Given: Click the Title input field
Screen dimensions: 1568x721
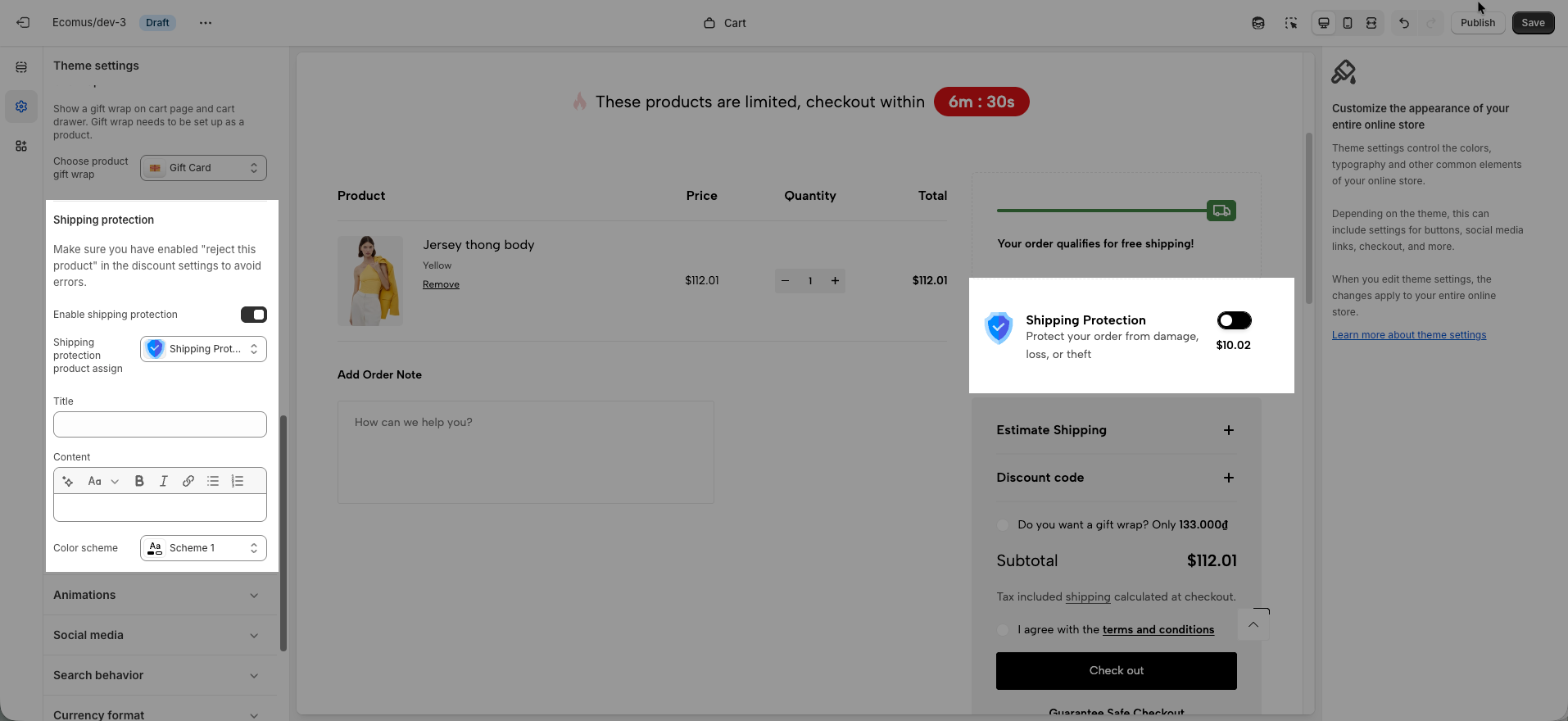Looking at the screenshot, I should (160, 424).
